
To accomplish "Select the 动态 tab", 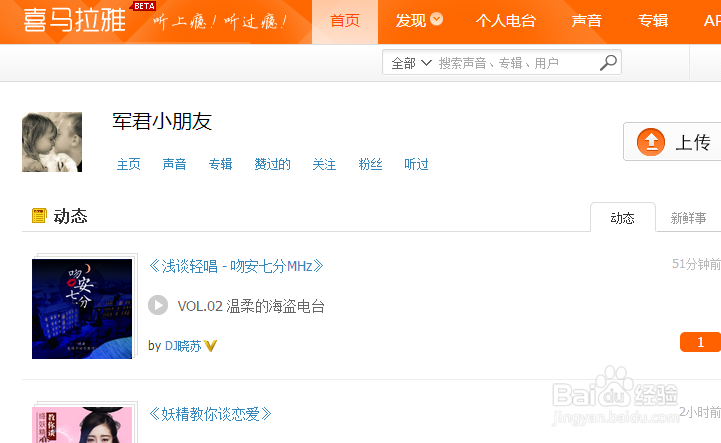I will tap(623, 218).
